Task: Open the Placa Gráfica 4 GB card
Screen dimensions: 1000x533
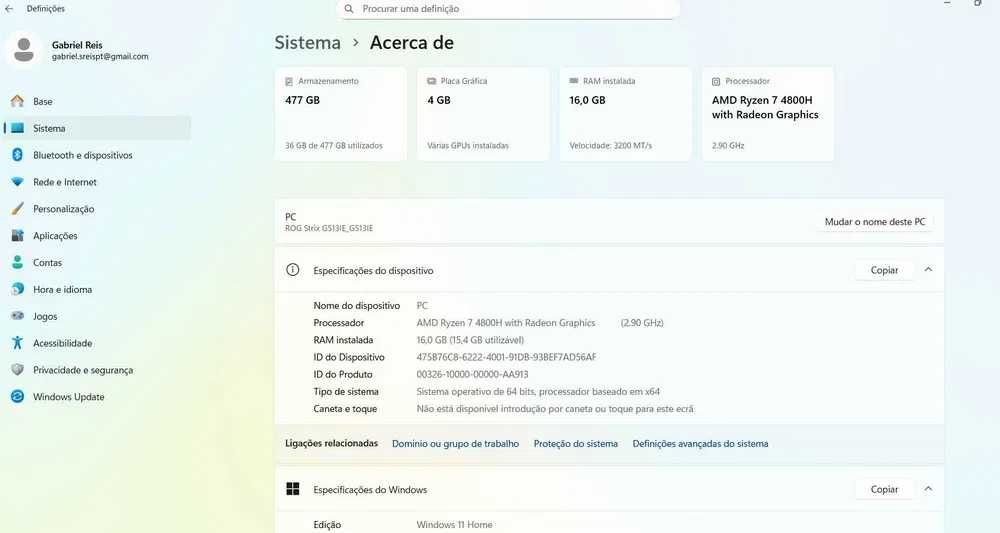Action: click(x=483, y=114)
